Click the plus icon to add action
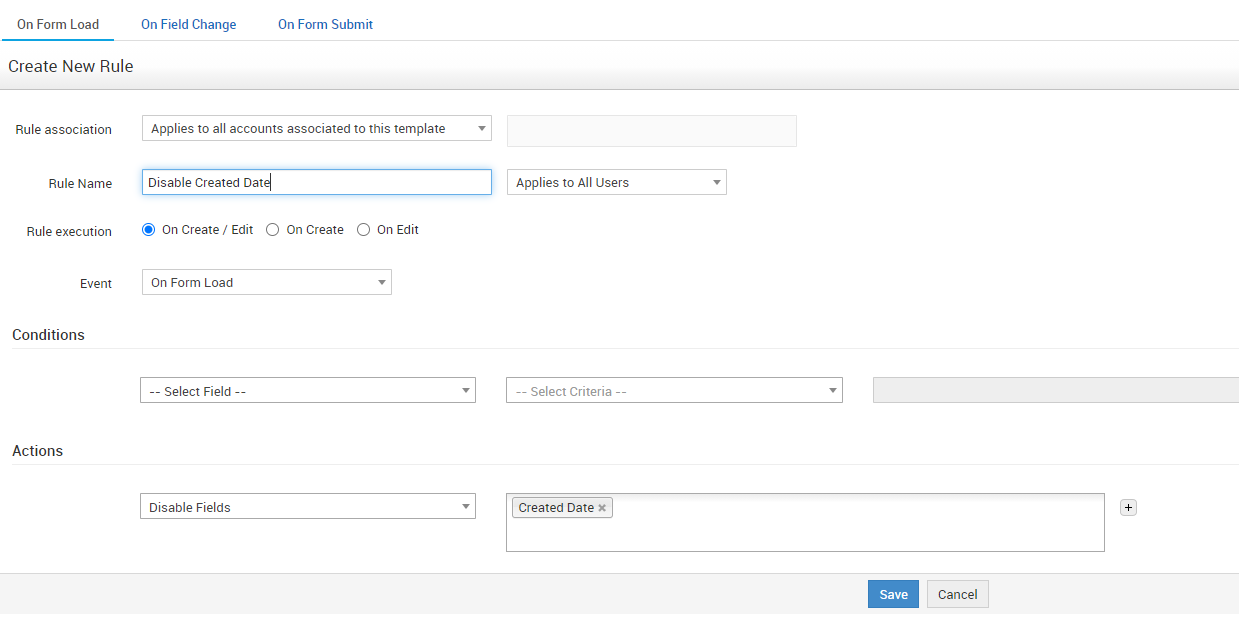 coord(1128,508)
